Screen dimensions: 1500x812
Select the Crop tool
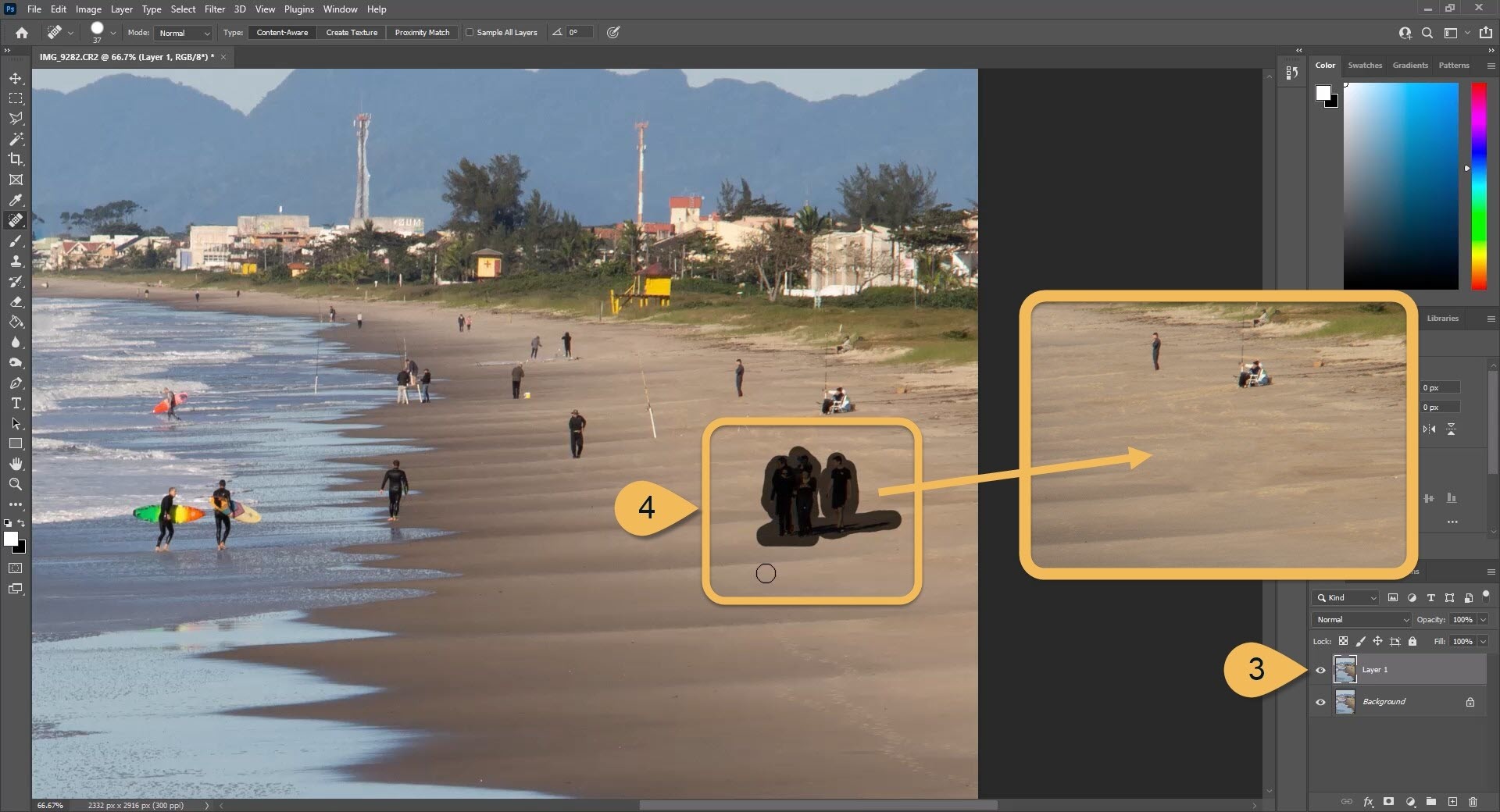coord(16,159)
